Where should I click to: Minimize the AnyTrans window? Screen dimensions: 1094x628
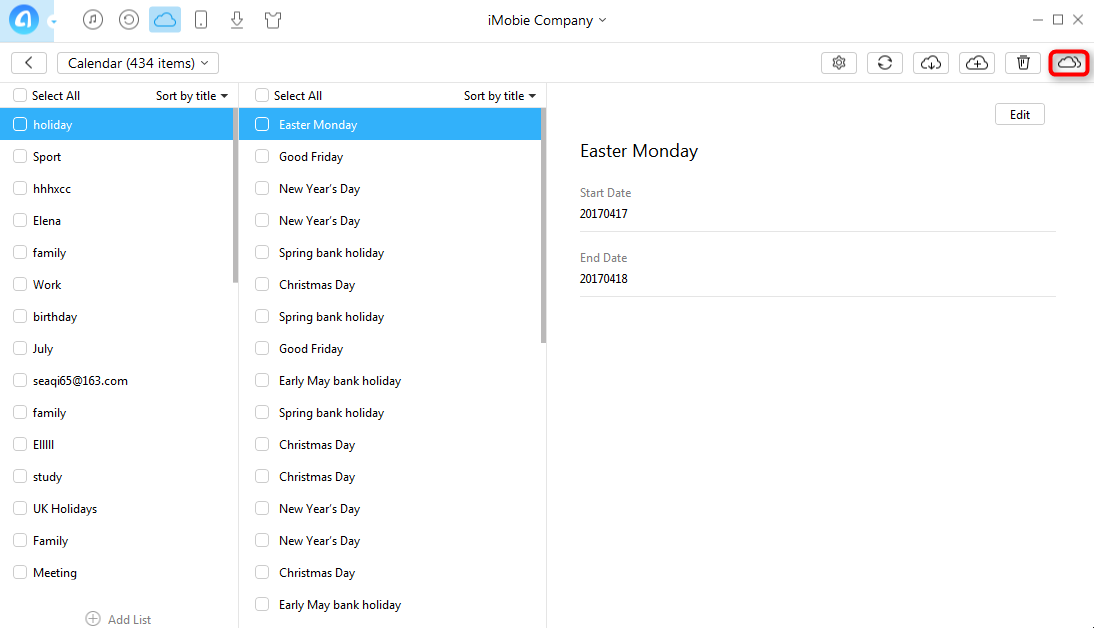point(1037,20)
